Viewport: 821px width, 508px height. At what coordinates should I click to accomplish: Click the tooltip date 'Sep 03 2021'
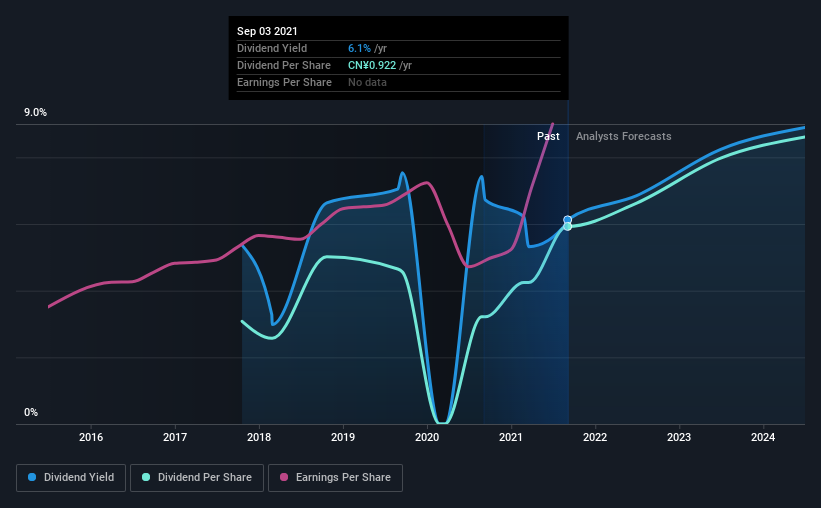(x=267, y=31)
